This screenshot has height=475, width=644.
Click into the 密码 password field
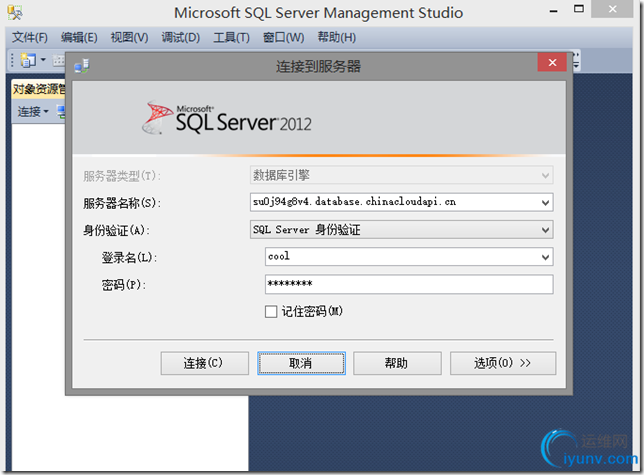[x=408, y=285]
